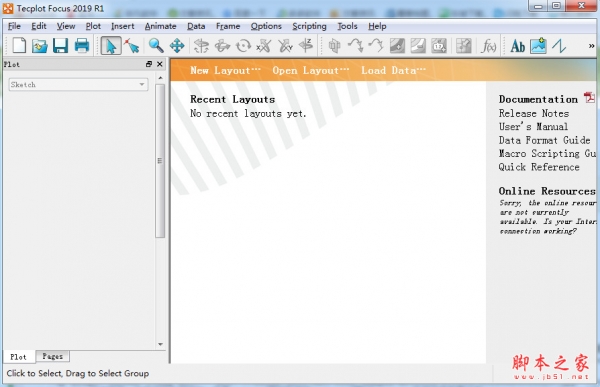Viewport: 600px width, 387px height.
Task: Open the User's Manual link
Action: pos(533,126)
